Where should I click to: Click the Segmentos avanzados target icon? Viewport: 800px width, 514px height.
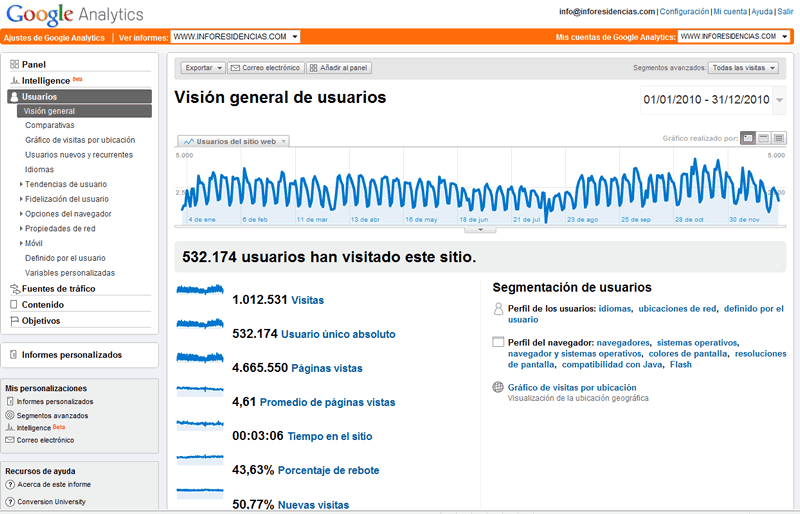point(10,415)
